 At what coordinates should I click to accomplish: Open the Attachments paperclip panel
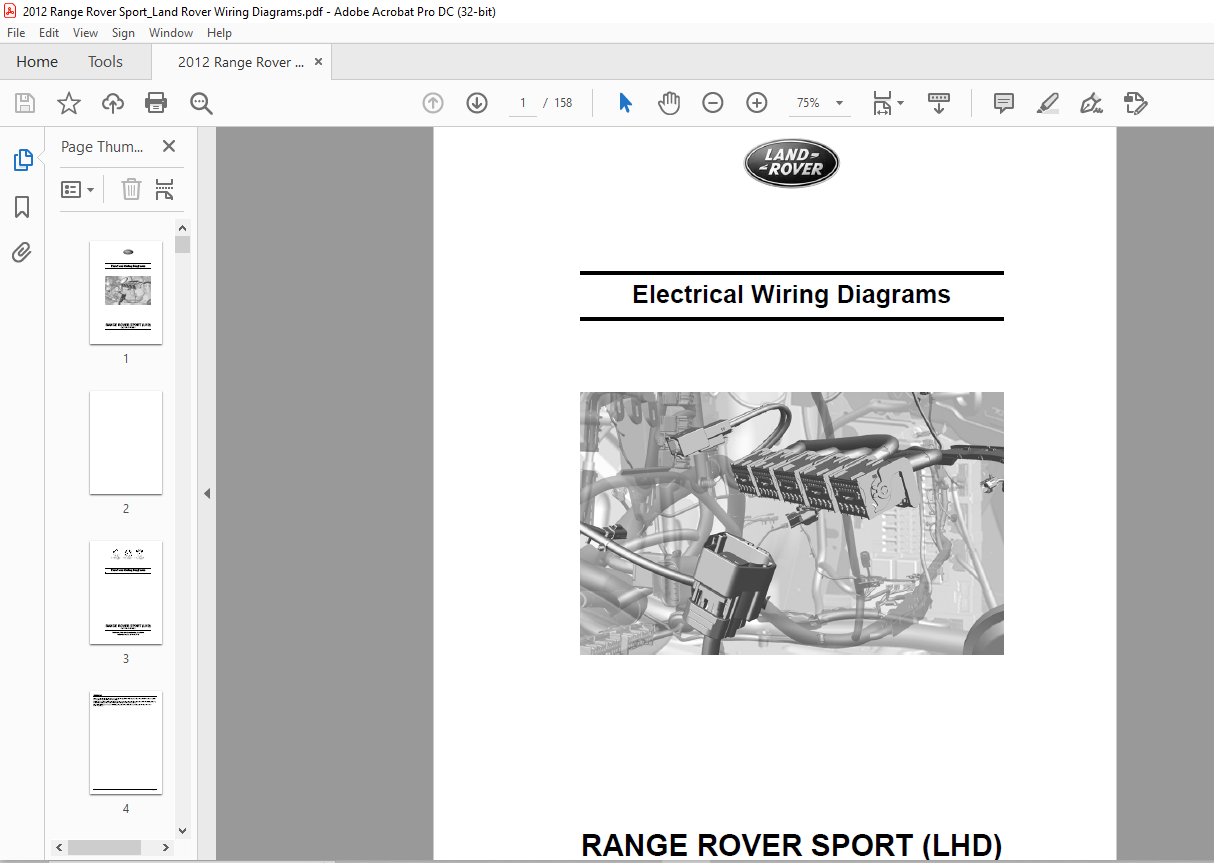(x=22, y=252)
